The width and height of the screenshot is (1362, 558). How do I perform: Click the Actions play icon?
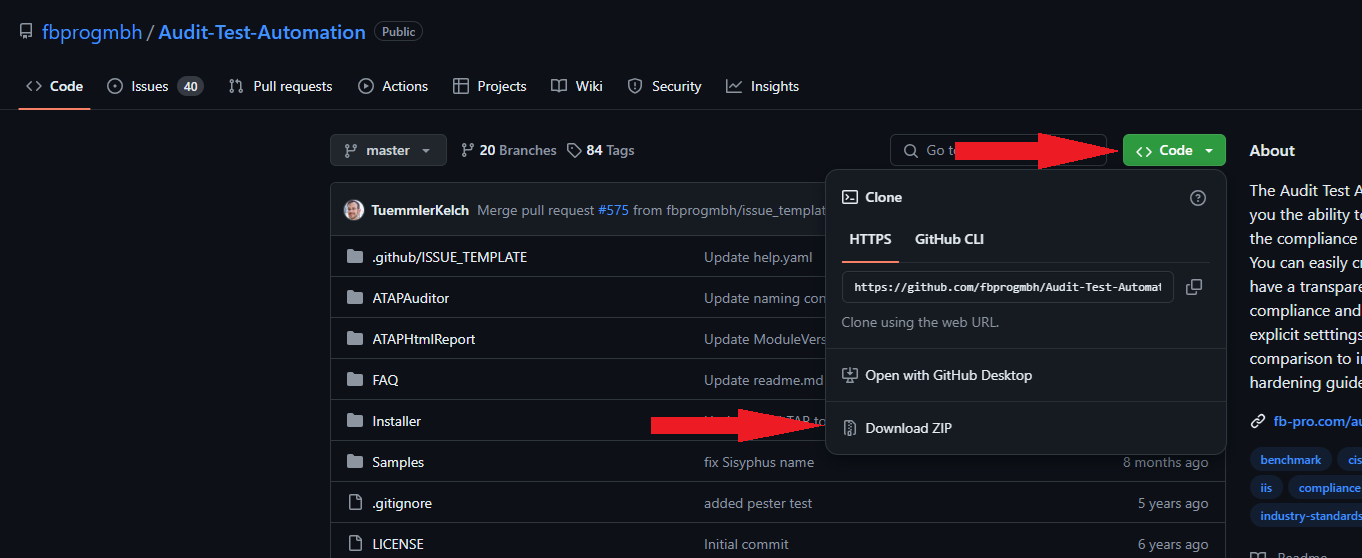tap(366, 86)
